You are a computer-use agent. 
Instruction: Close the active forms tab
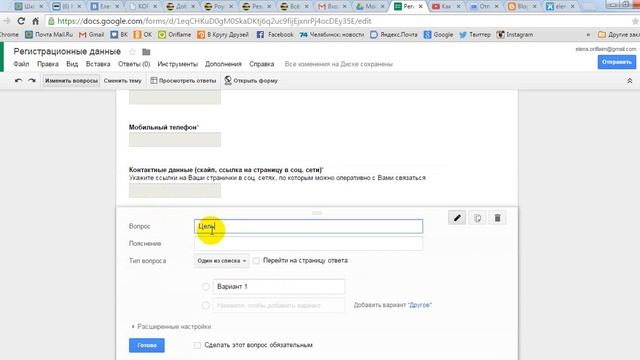click(x=420, y=7)
